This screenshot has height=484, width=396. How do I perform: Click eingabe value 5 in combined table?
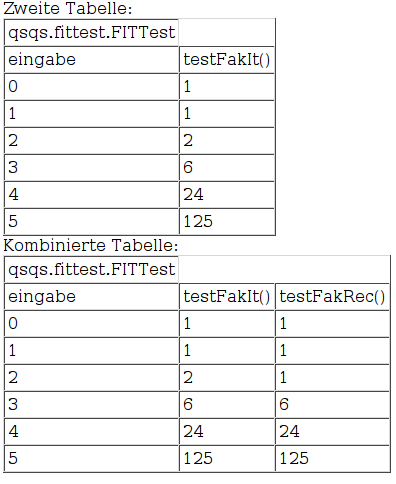[91, 458]
